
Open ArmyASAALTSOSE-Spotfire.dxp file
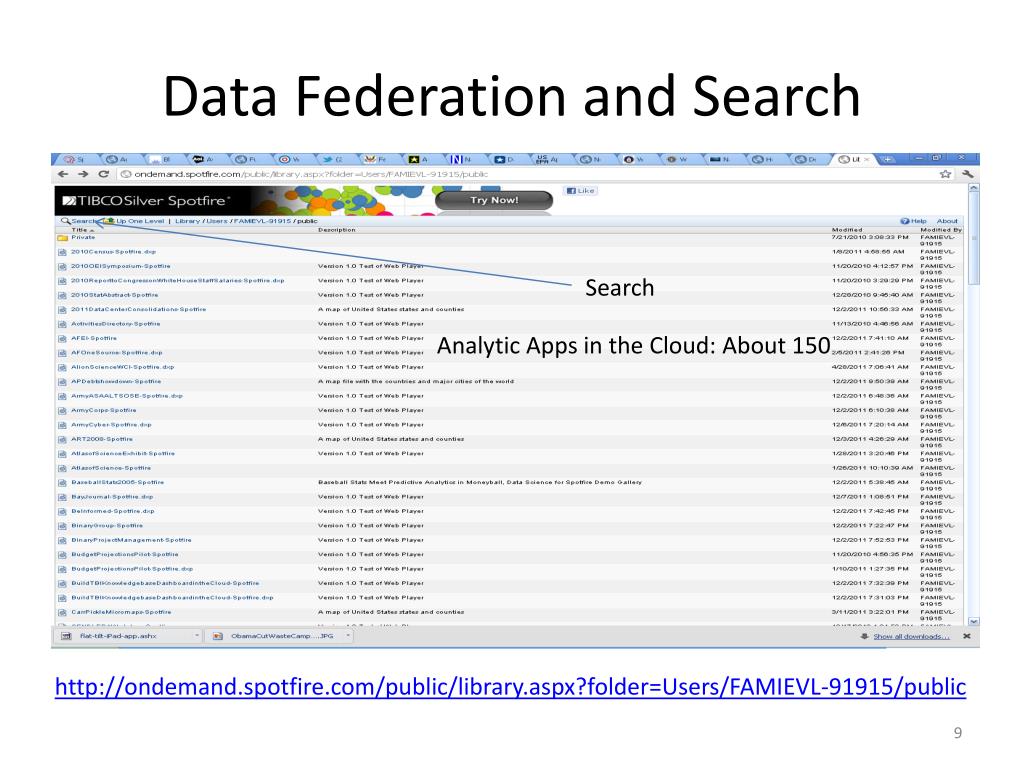127,396
